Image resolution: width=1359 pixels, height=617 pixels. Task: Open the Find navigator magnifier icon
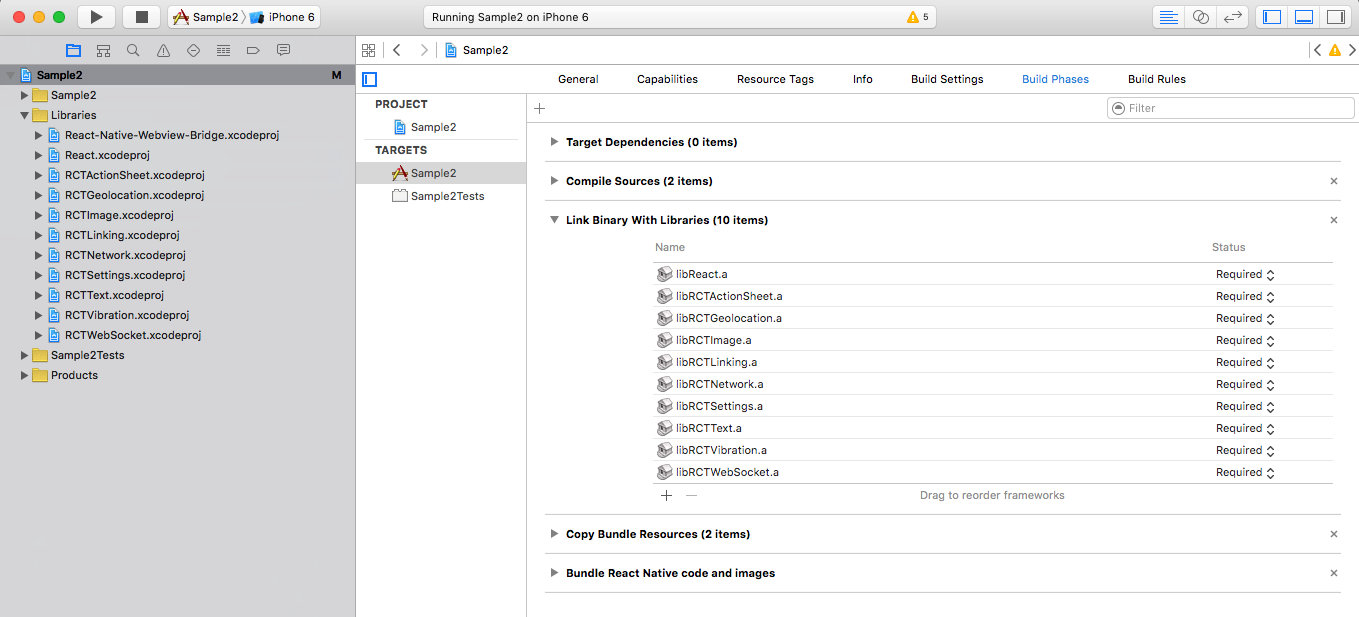(x=133, y=51)
